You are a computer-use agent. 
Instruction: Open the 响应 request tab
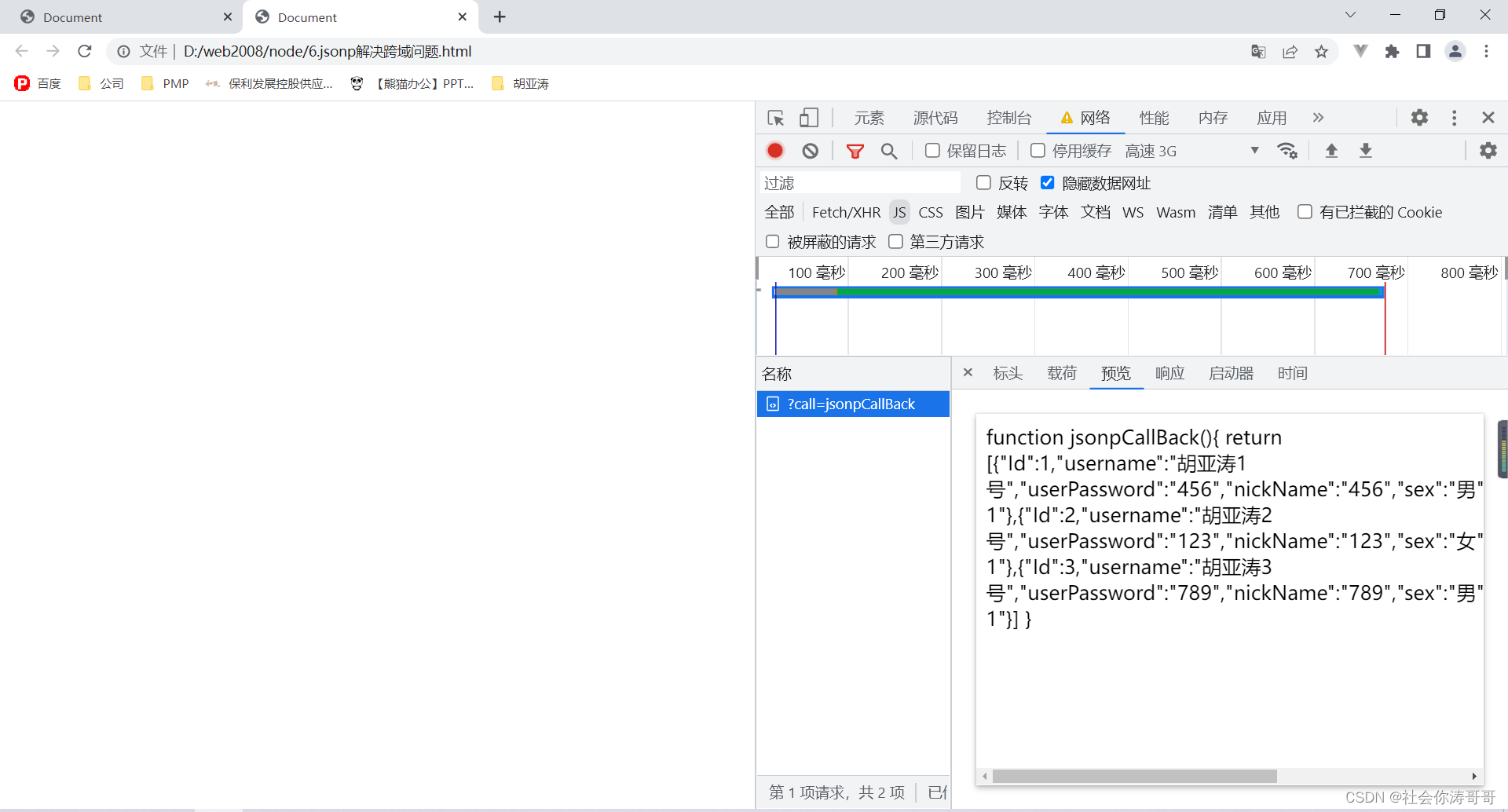click(x=1169, y=373)
